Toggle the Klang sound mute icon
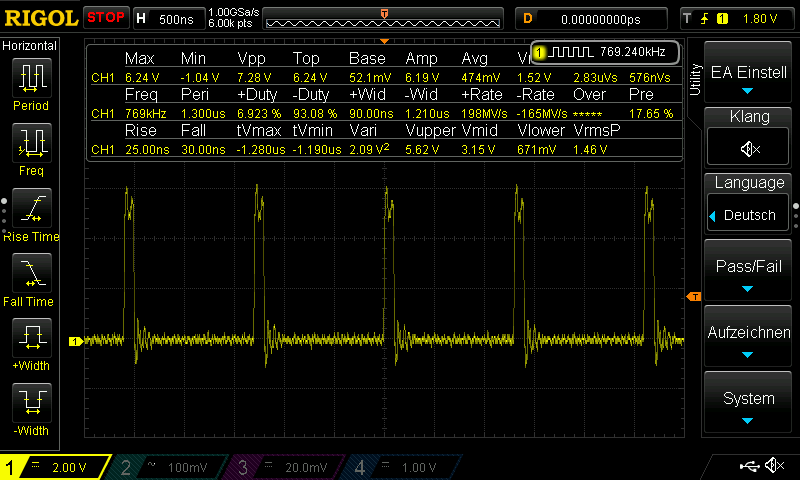The image size is (800, 480). pos(748,148)
